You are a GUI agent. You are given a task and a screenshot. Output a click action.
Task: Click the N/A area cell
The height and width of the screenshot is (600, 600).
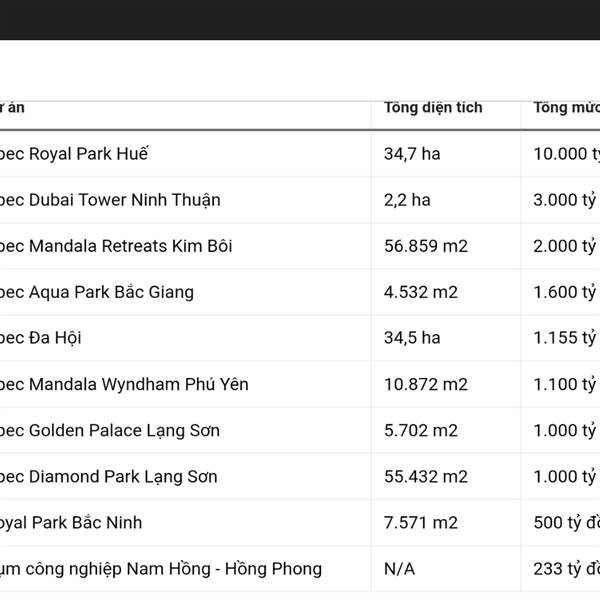[x=399, y=569]
